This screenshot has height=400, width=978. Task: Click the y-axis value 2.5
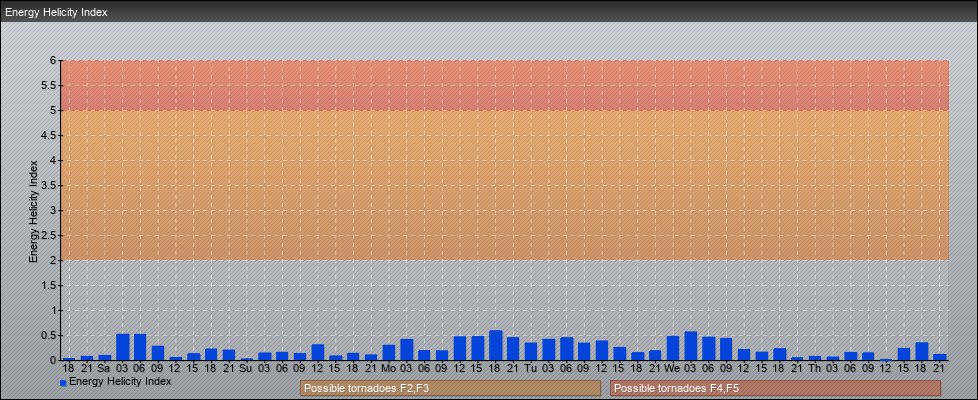tap(50, 235)
